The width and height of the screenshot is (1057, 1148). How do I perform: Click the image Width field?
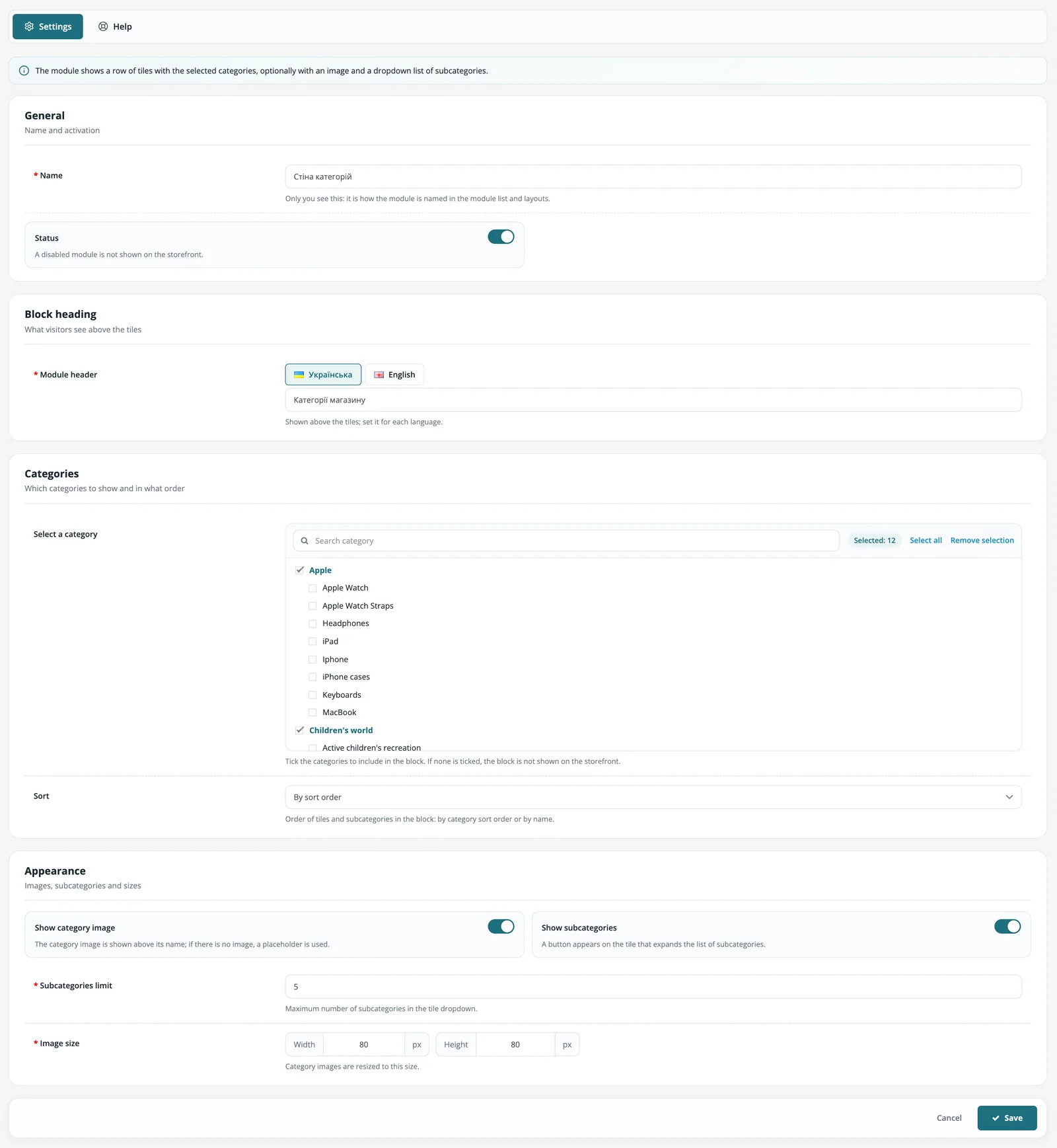point(364,1045)
